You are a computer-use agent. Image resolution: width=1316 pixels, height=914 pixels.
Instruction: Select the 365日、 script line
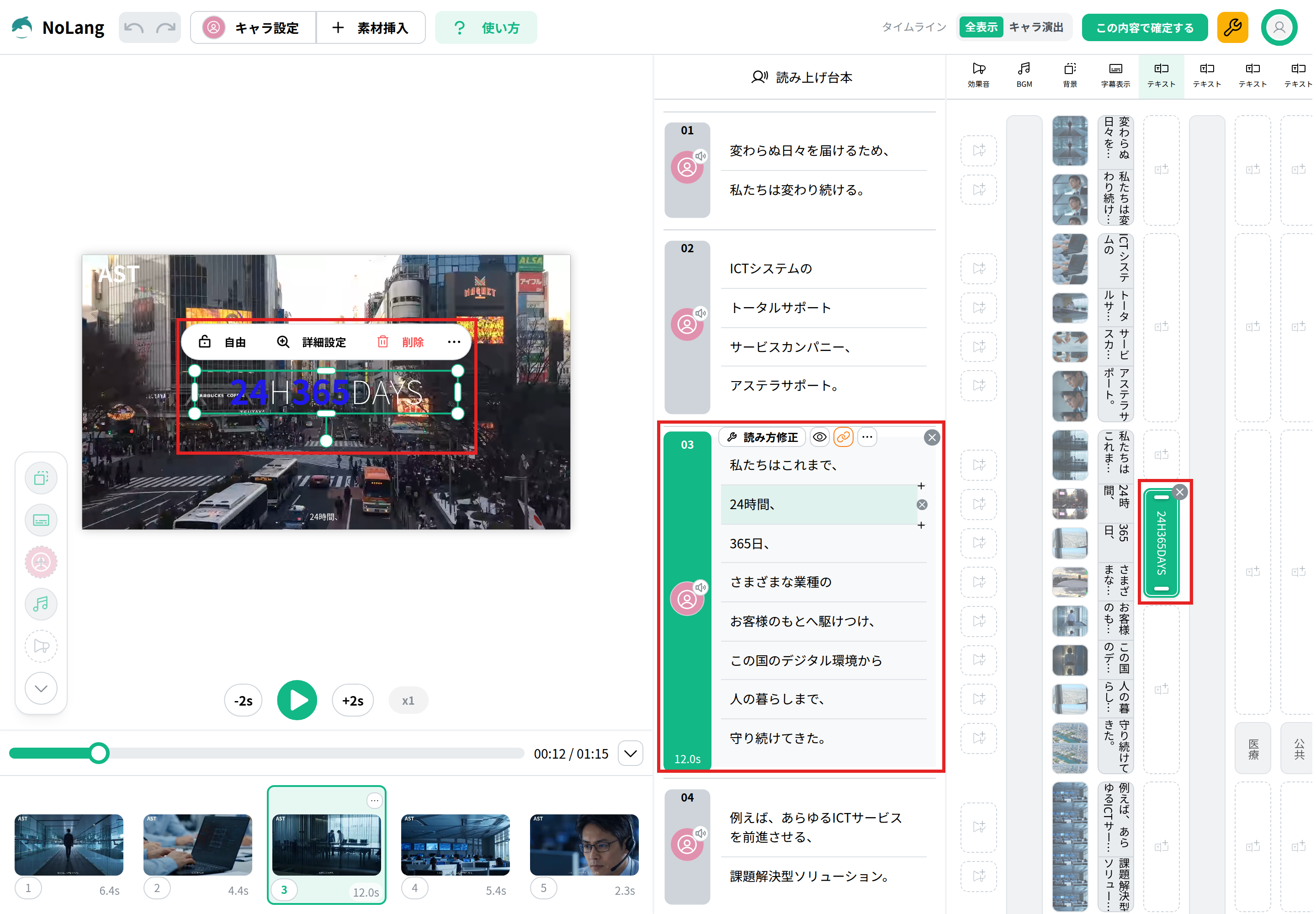(x=823, y=543)
